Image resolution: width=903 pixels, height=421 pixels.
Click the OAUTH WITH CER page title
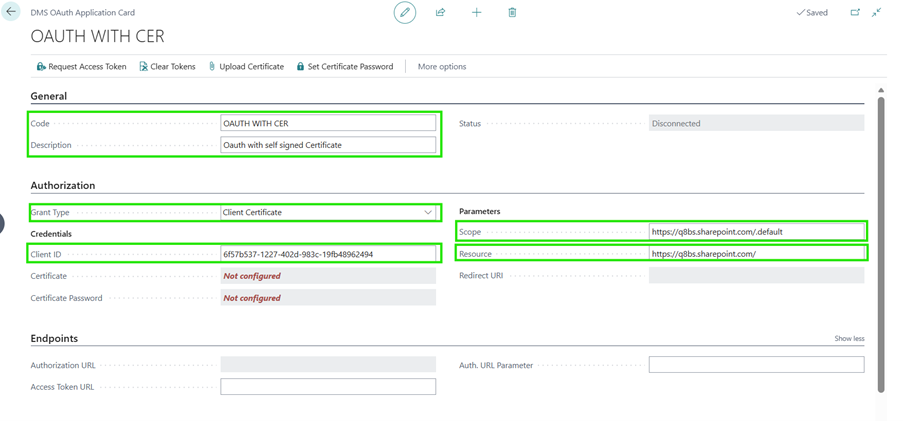click(97, 36)
